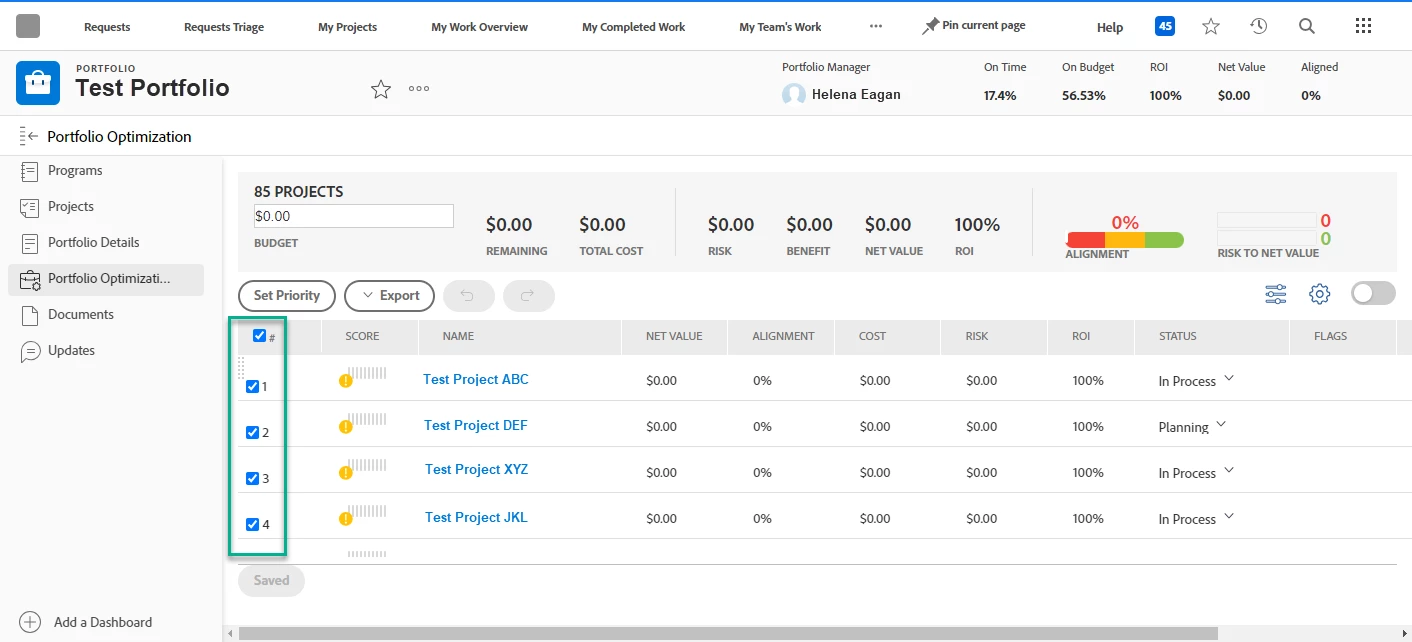The image size is (1412, 642).
Task: Uncheck the checkbox for row 3
Action: (252, 479)
